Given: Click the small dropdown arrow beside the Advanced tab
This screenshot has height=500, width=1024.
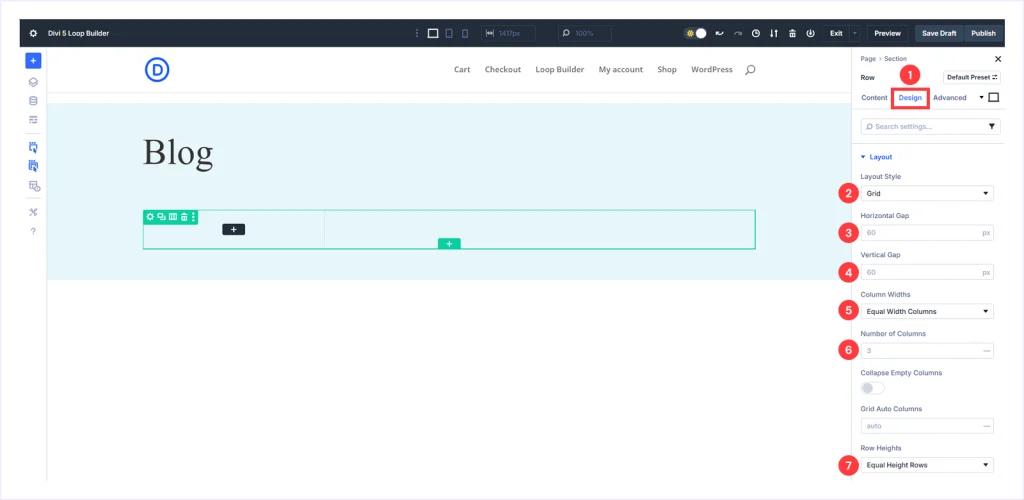Looking at the screenshot, I should click(x=981, y=98).
